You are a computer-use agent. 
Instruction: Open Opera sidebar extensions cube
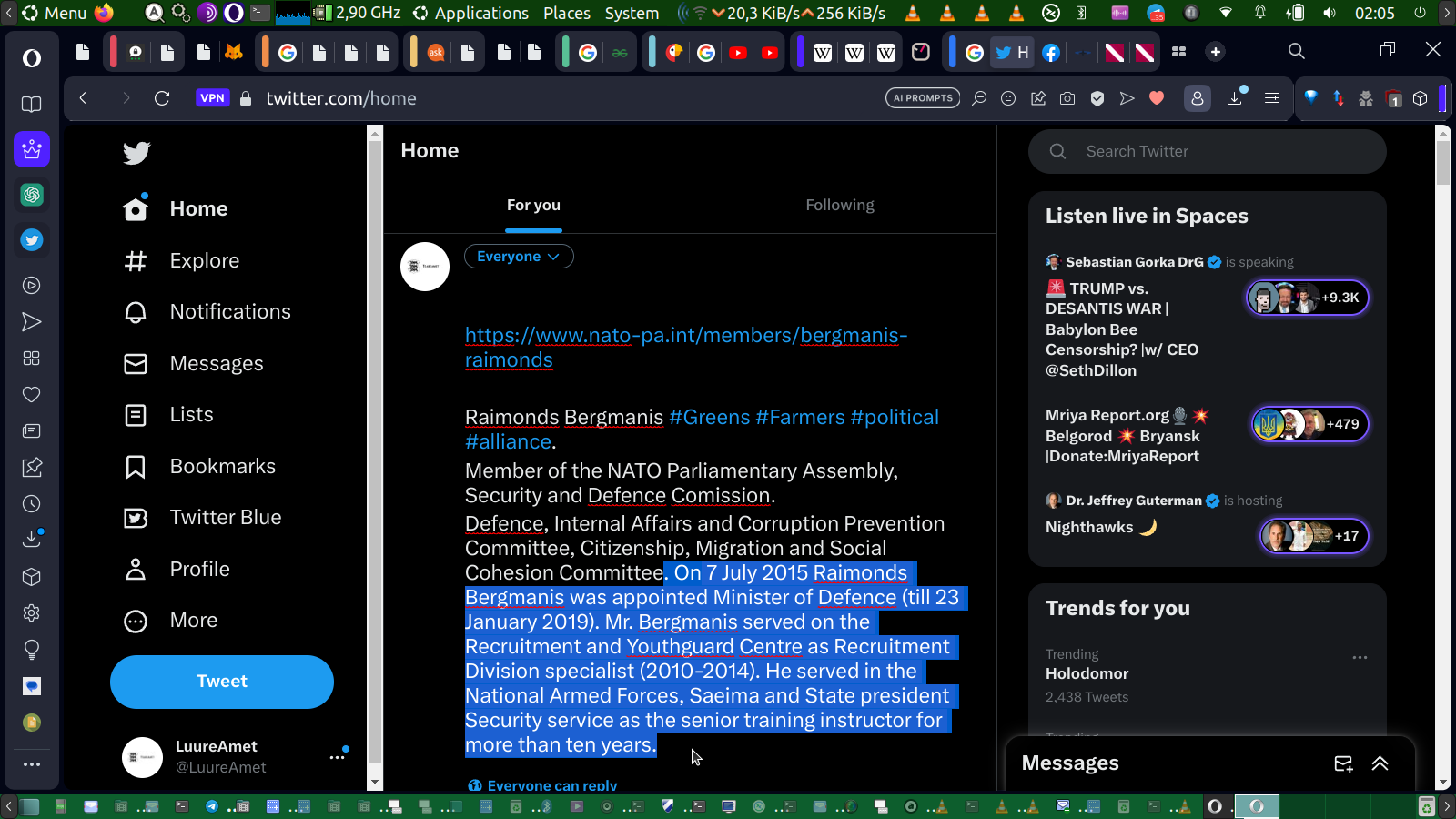[32, 577]
